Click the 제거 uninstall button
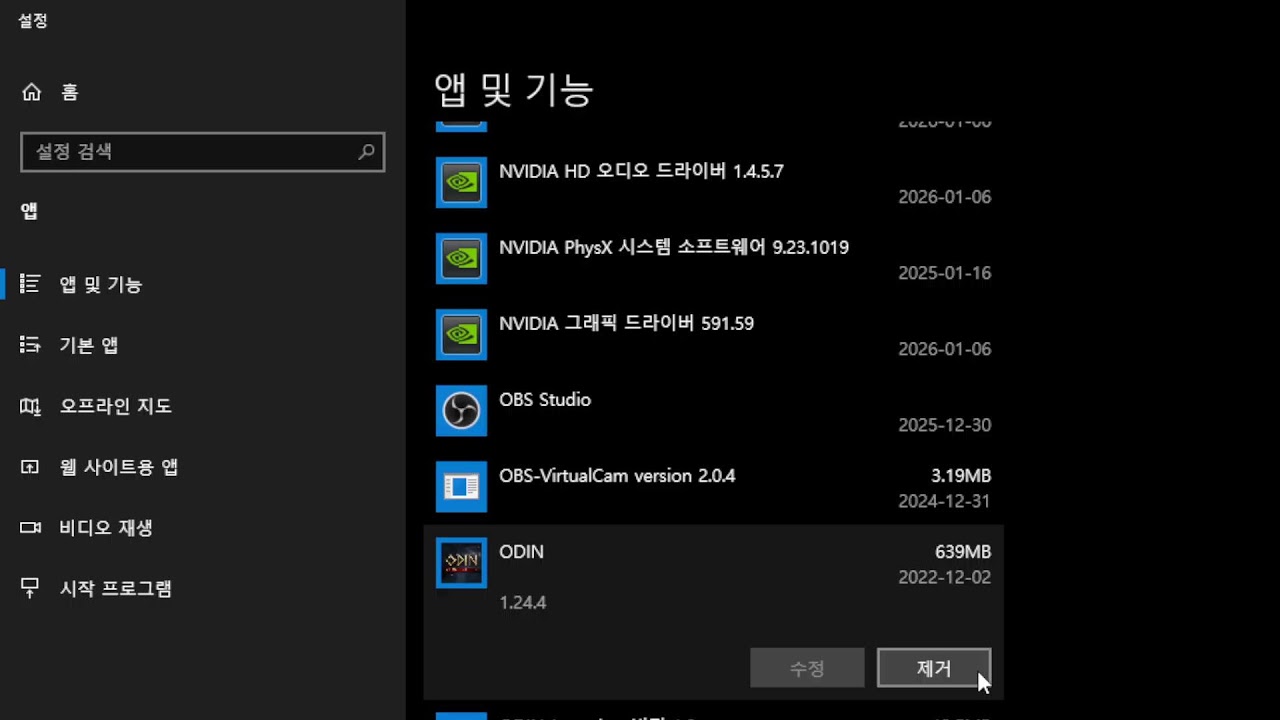This screenshot has height=720, width=1280. 934,668
